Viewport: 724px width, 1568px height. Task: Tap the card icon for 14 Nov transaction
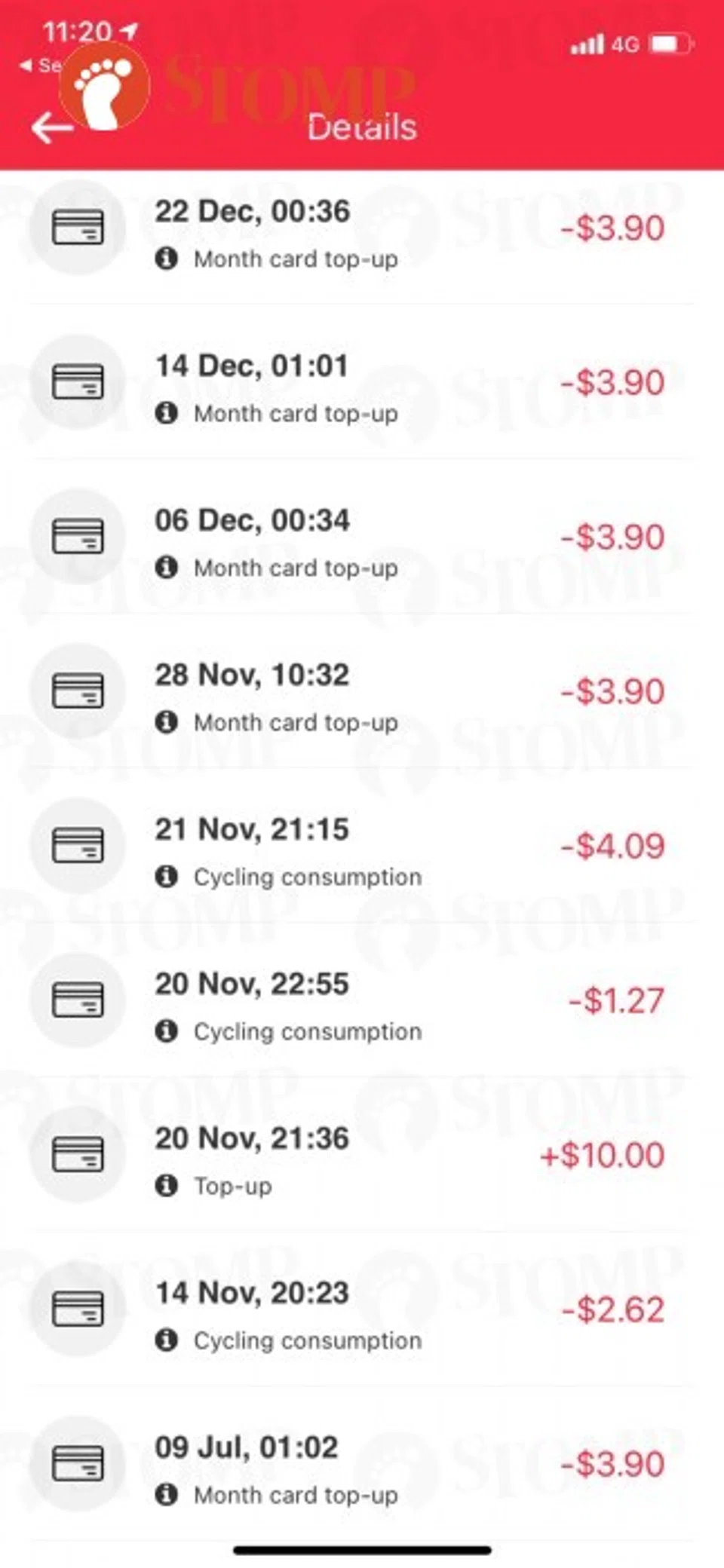[x=77, y=1309]
